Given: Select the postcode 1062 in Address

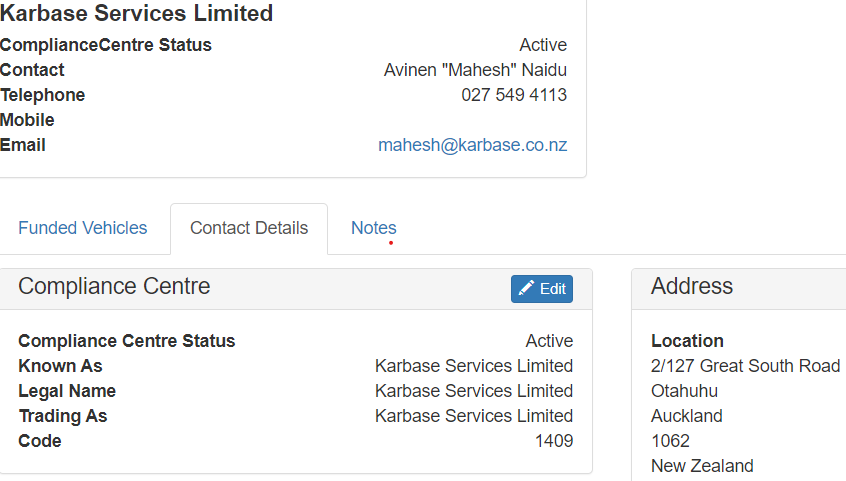Looking at the screenshot, I should [671, 441].
